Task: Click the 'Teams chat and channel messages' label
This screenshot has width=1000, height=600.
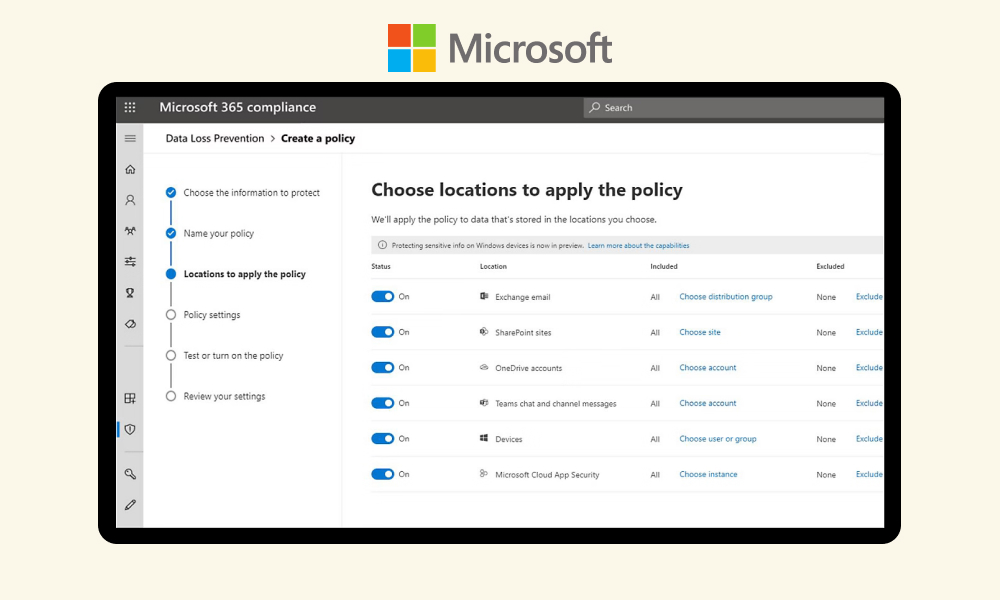Action: [555, 404]
